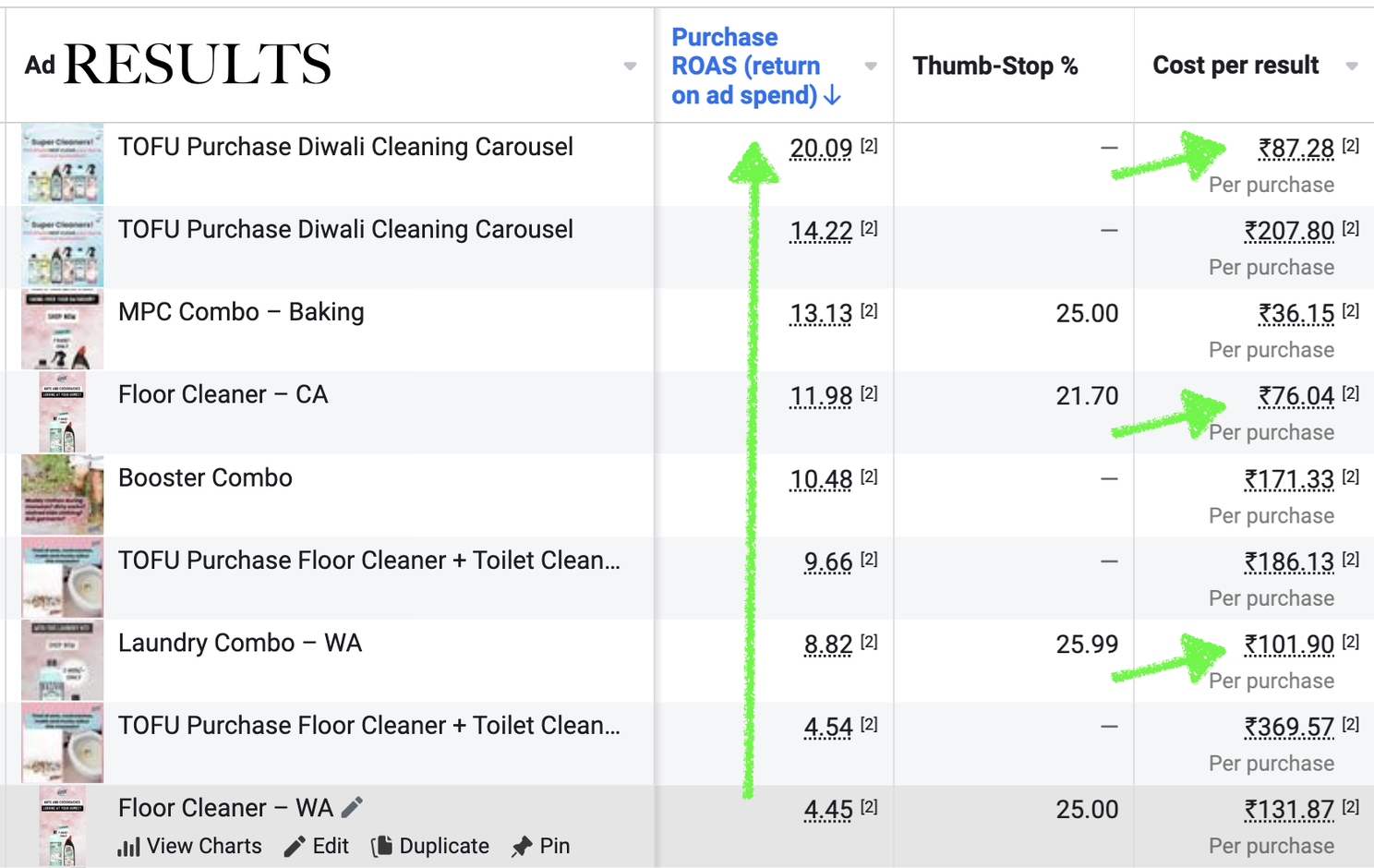Sort by the Thumb-Stop % column header
This screenshot has height=868, width=1374.
pos(994,66)
